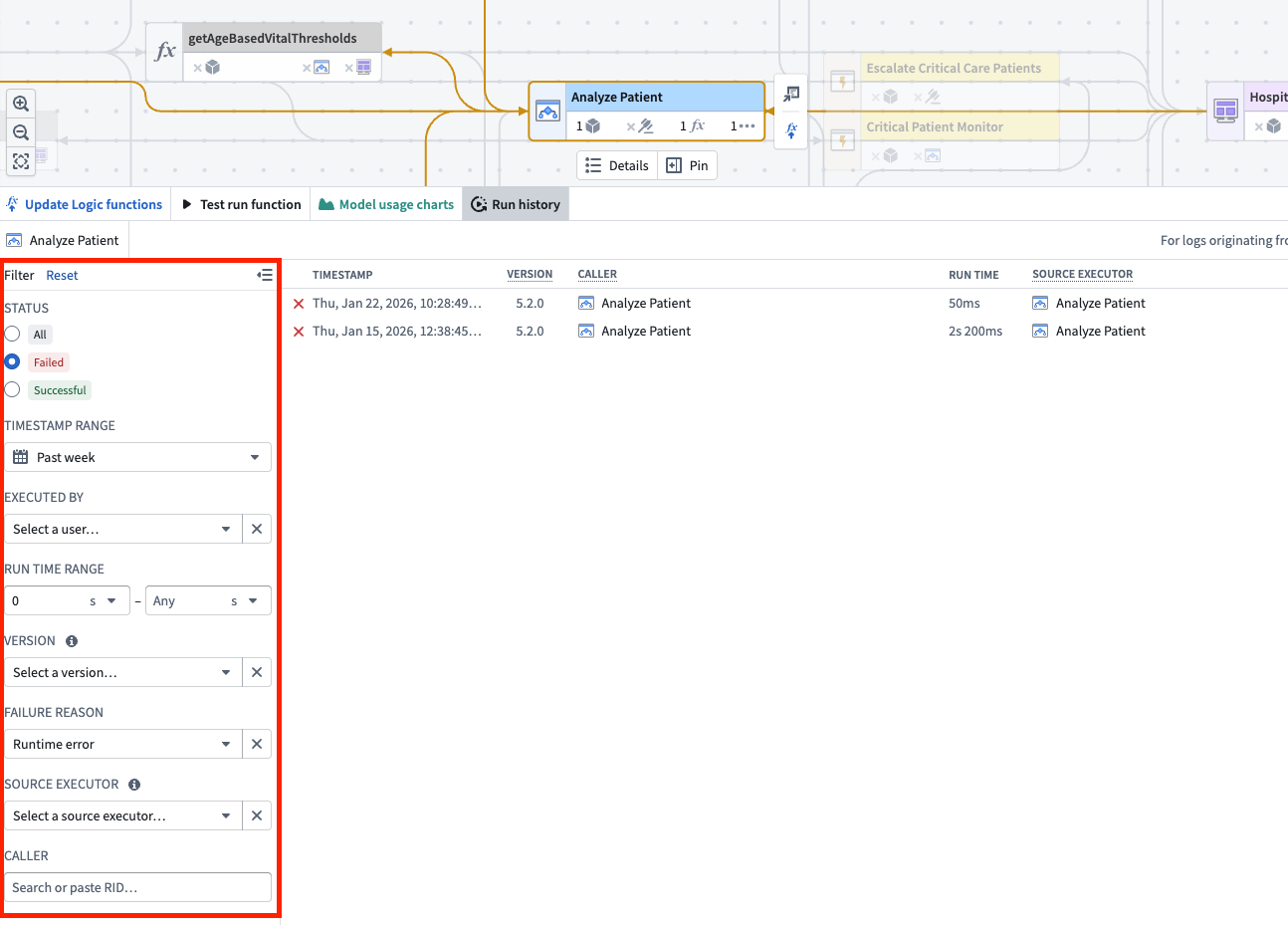The width and height of the screenshot is (1288, 925).
Task: Open the Past week timestamp range dropdown
Action: 137,457
